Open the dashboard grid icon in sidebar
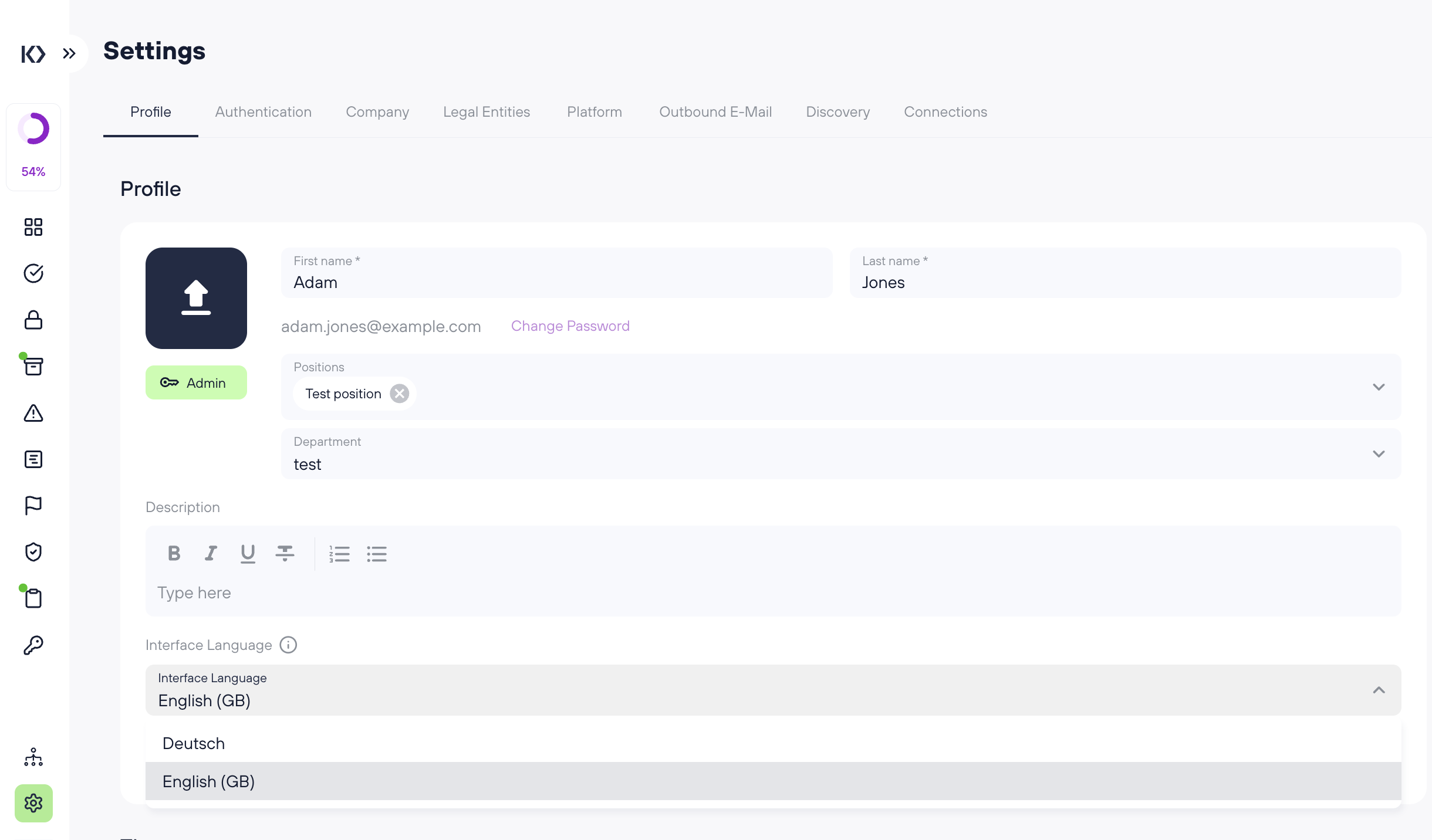This screenshot has width=1432, height=840. [x=33, y=227]
